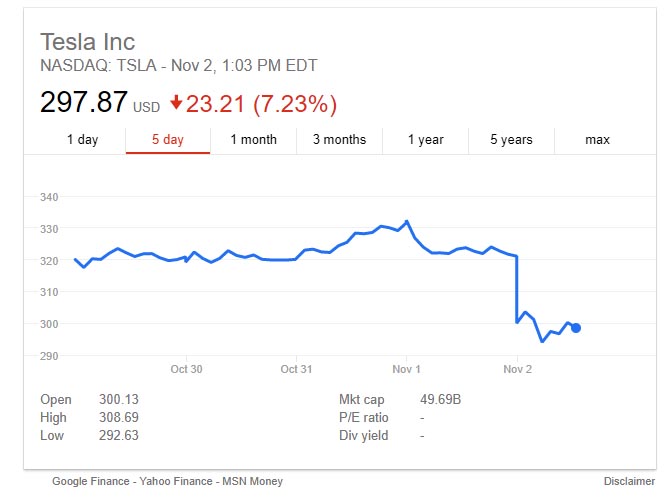Viewport: 671px width, 500px height.
Task: Click the Tesla Inc heading
Action: point(87,42)
